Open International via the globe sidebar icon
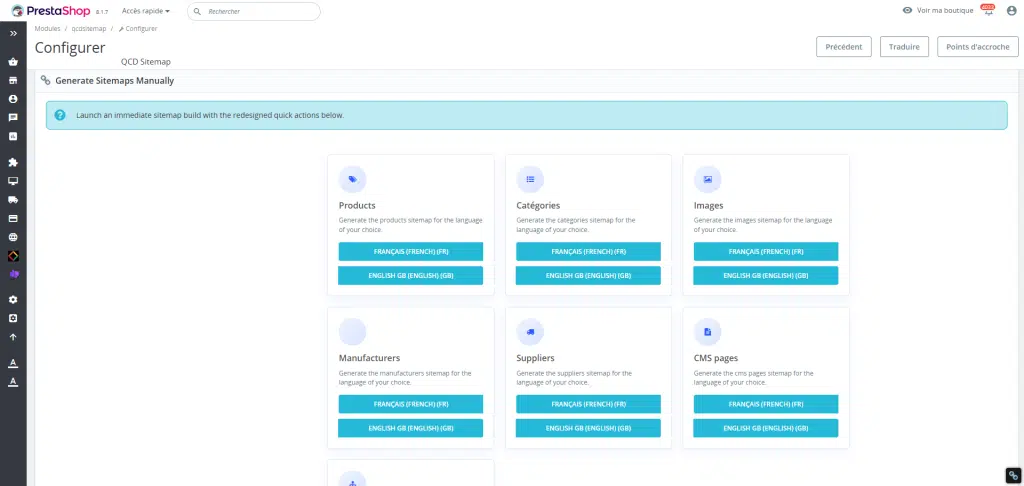 13,237
